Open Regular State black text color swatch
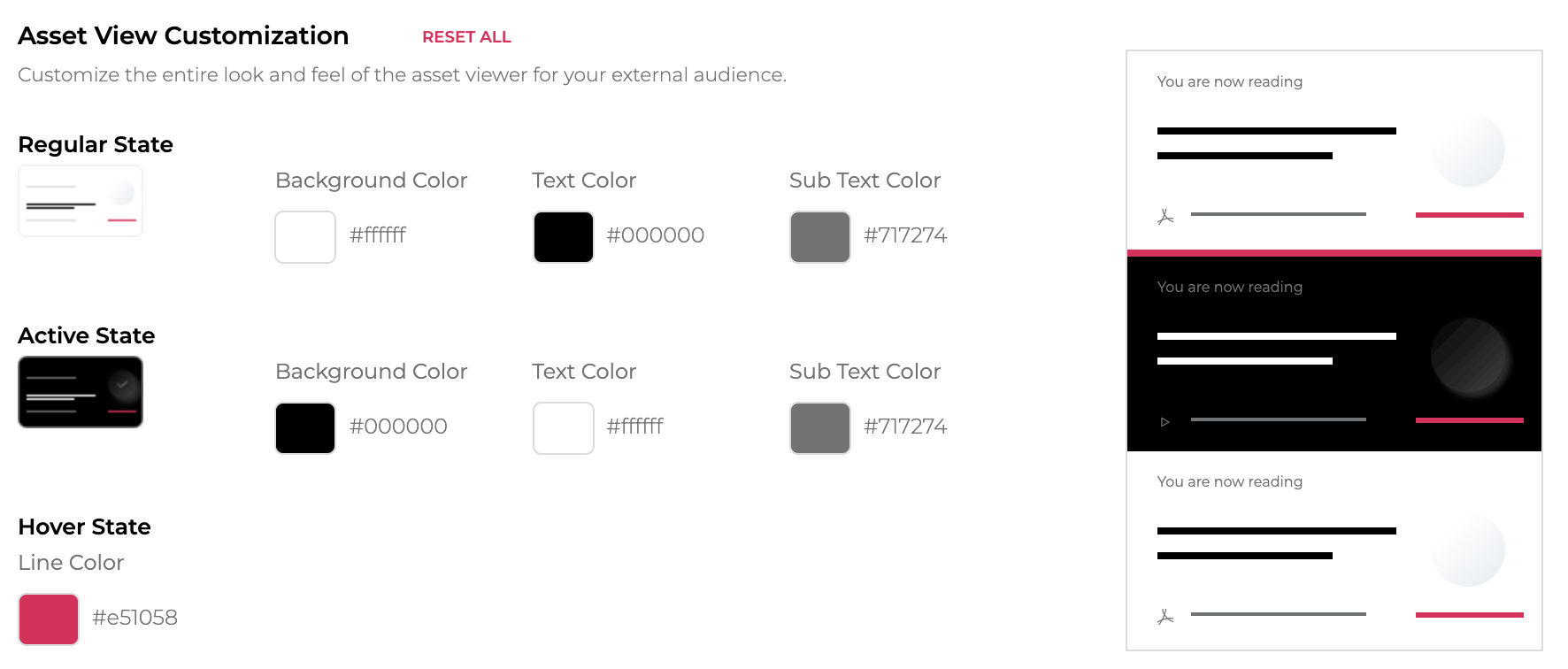Viewport: 1568px width, 669px height. 564,237
